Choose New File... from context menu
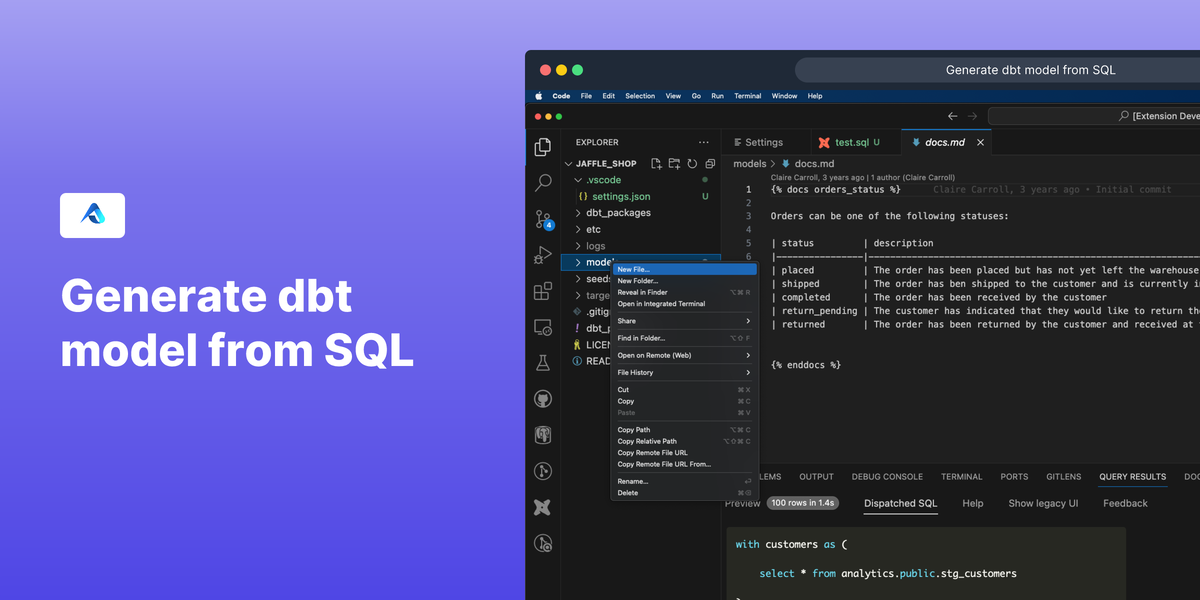This screenshot has width=1200, height=600. (x=634, y=269)
